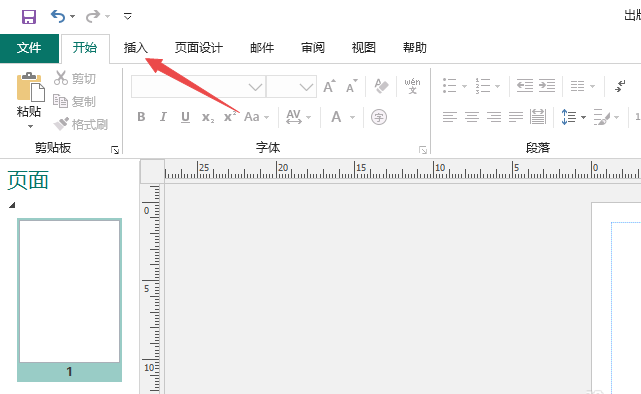Click the Increase Font Size icon
Viewport: 641px width, 394px height.
pyautogui.click(x=329, y=86)
